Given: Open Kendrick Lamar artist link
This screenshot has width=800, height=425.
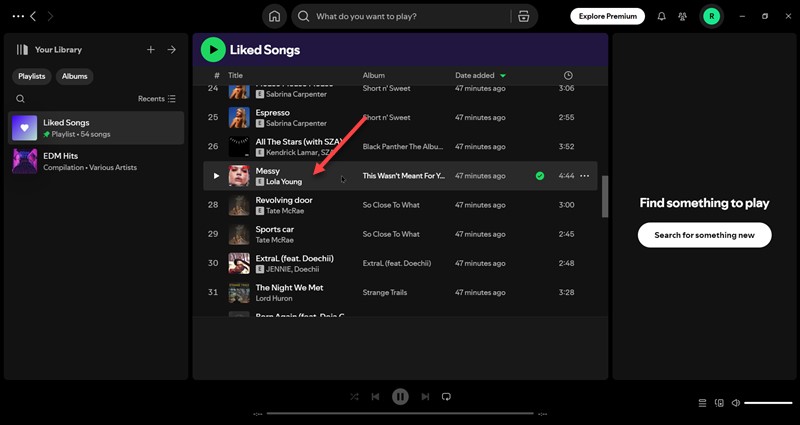Looking at the screenshot, I should pyautogui.click(x=292, y=153).
